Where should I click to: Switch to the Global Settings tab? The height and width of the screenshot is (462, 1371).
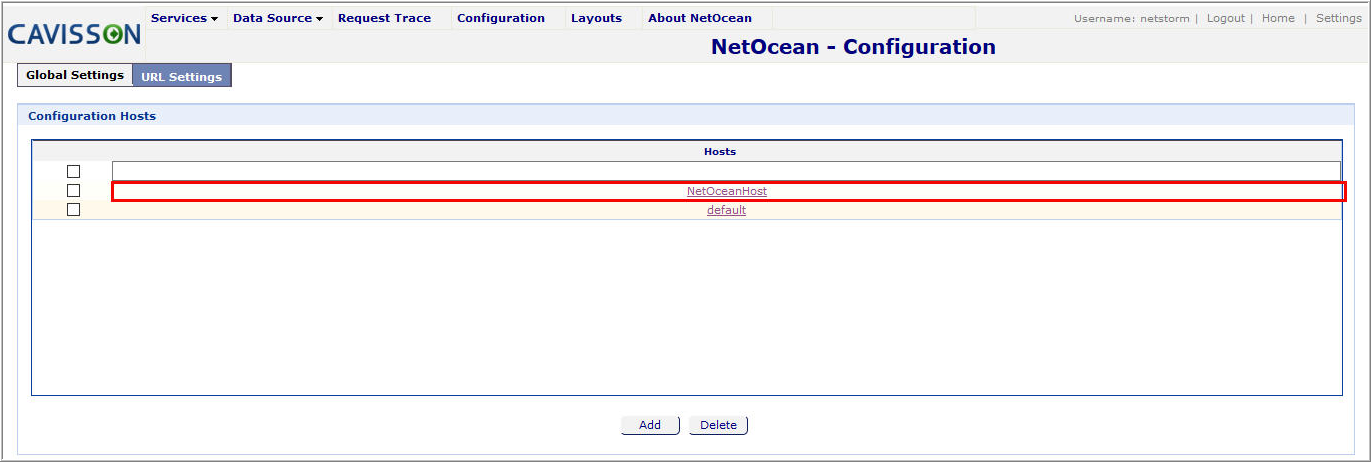[75, 75]
